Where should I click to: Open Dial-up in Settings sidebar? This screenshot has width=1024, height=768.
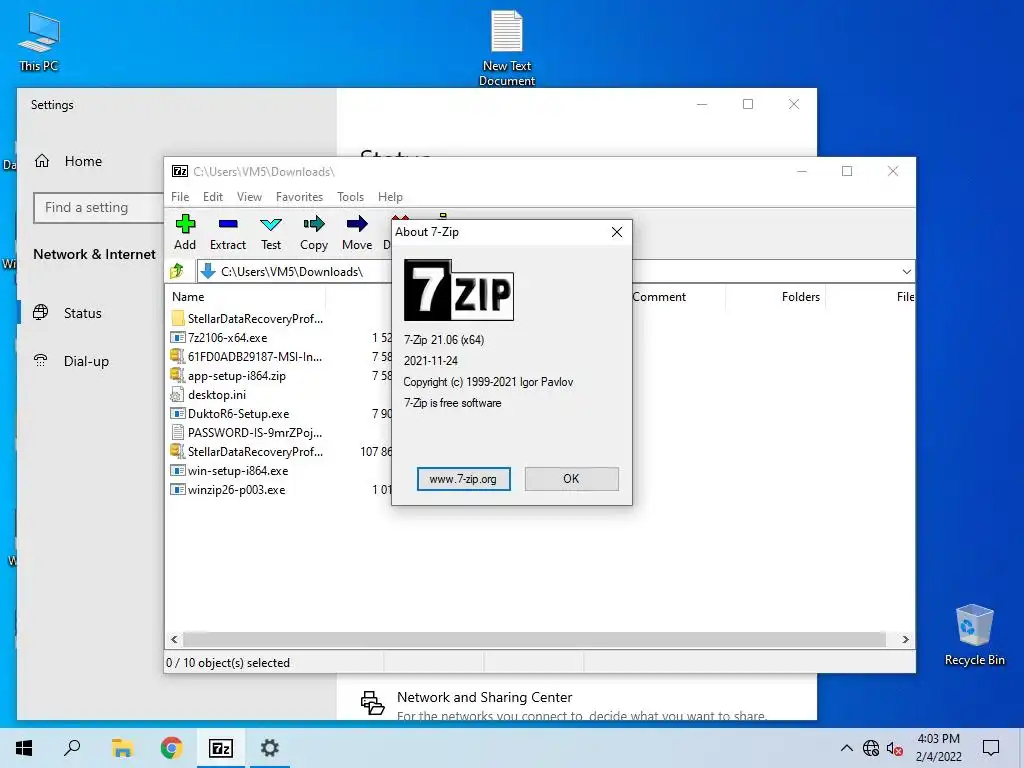(x=86, y=360)
